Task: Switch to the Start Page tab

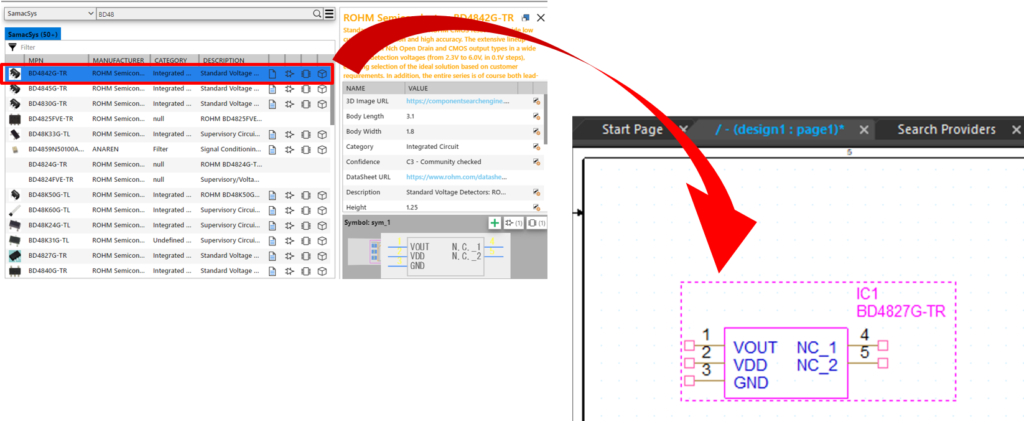Action: 632,129
